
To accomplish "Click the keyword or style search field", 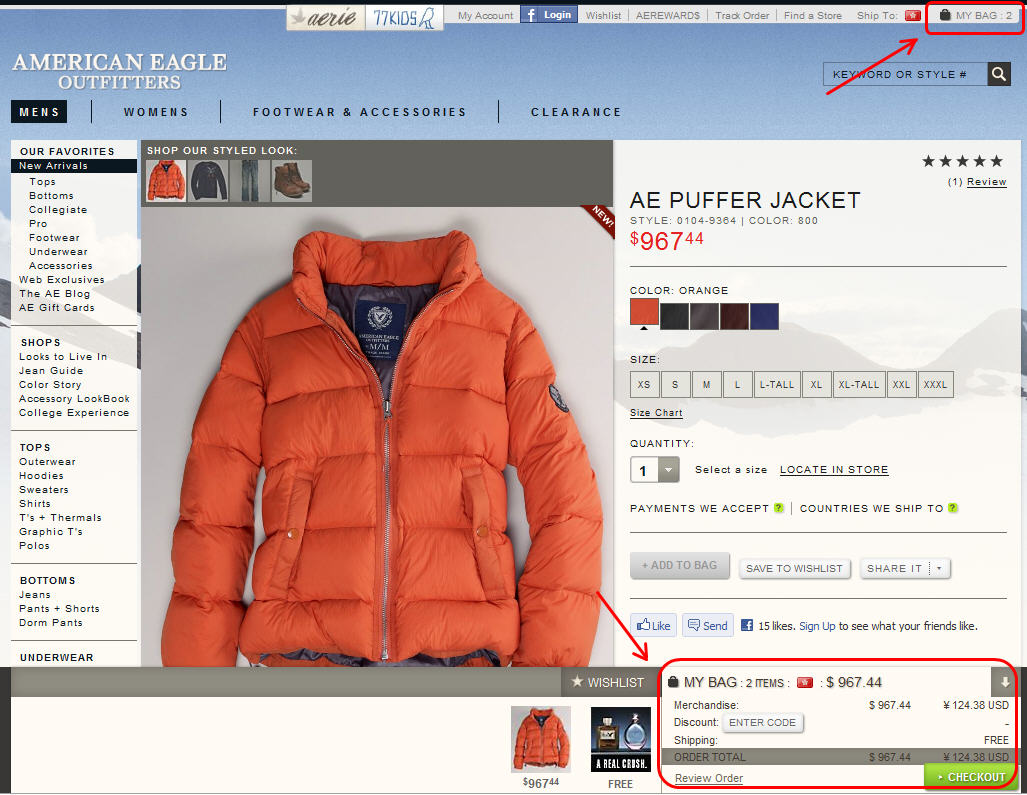I will (905, 74).
